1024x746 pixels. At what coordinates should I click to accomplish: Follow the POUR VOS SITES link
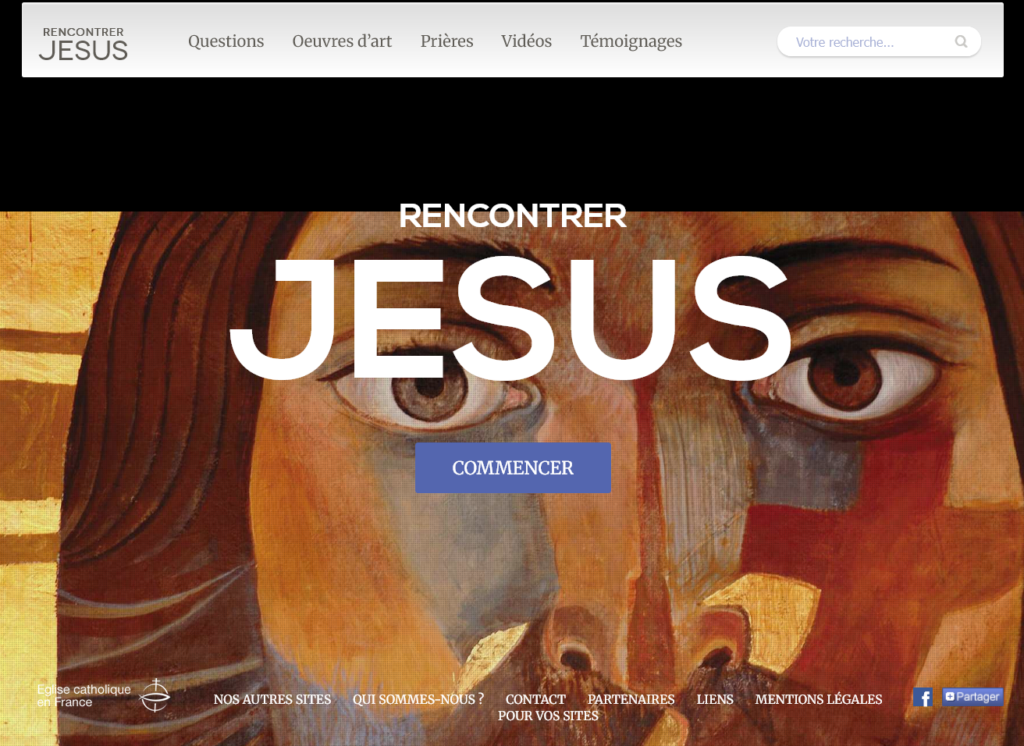(548, 716)
